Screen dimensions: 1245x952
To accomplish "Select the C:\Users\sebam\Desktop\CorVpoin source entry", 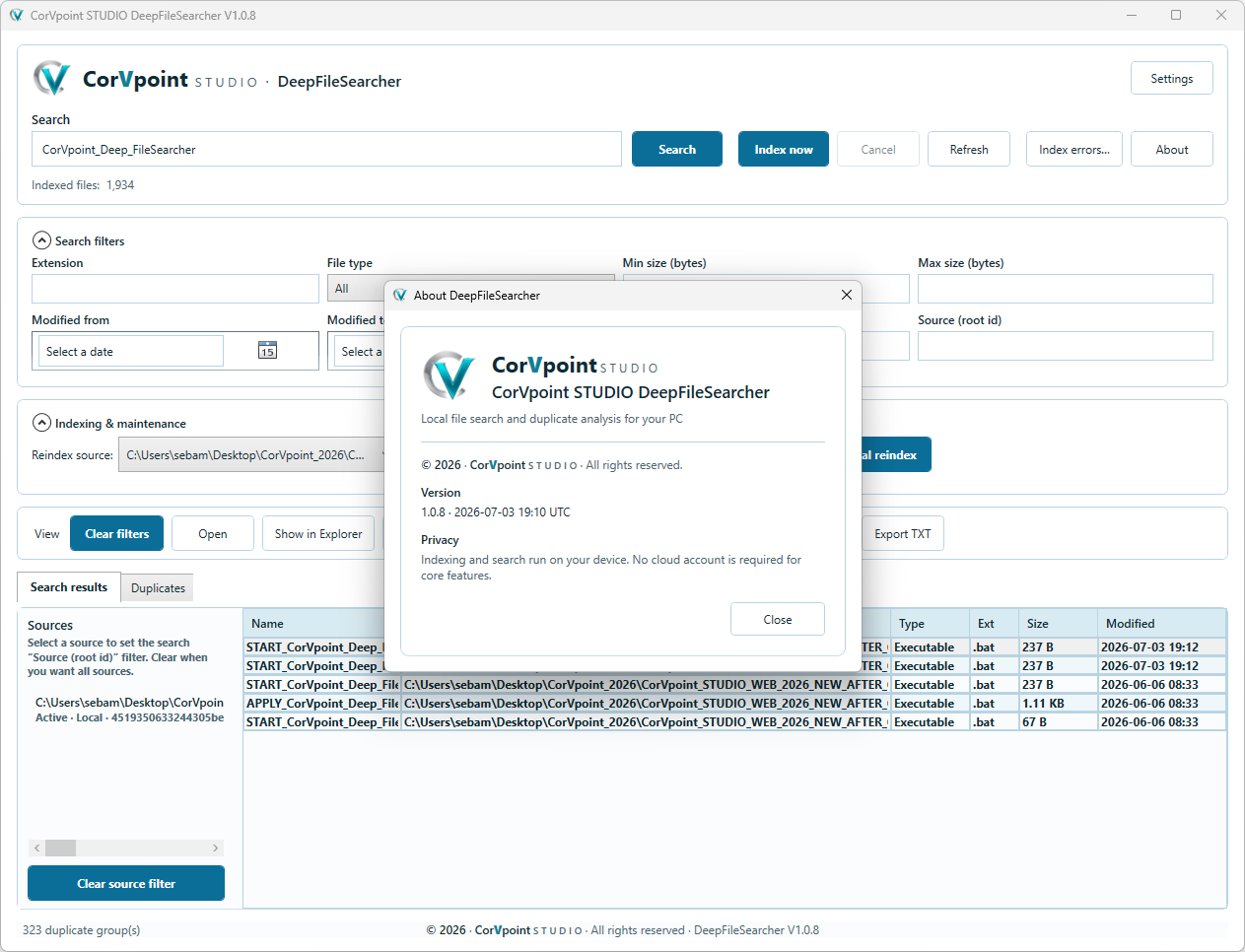I will (129, 710).
